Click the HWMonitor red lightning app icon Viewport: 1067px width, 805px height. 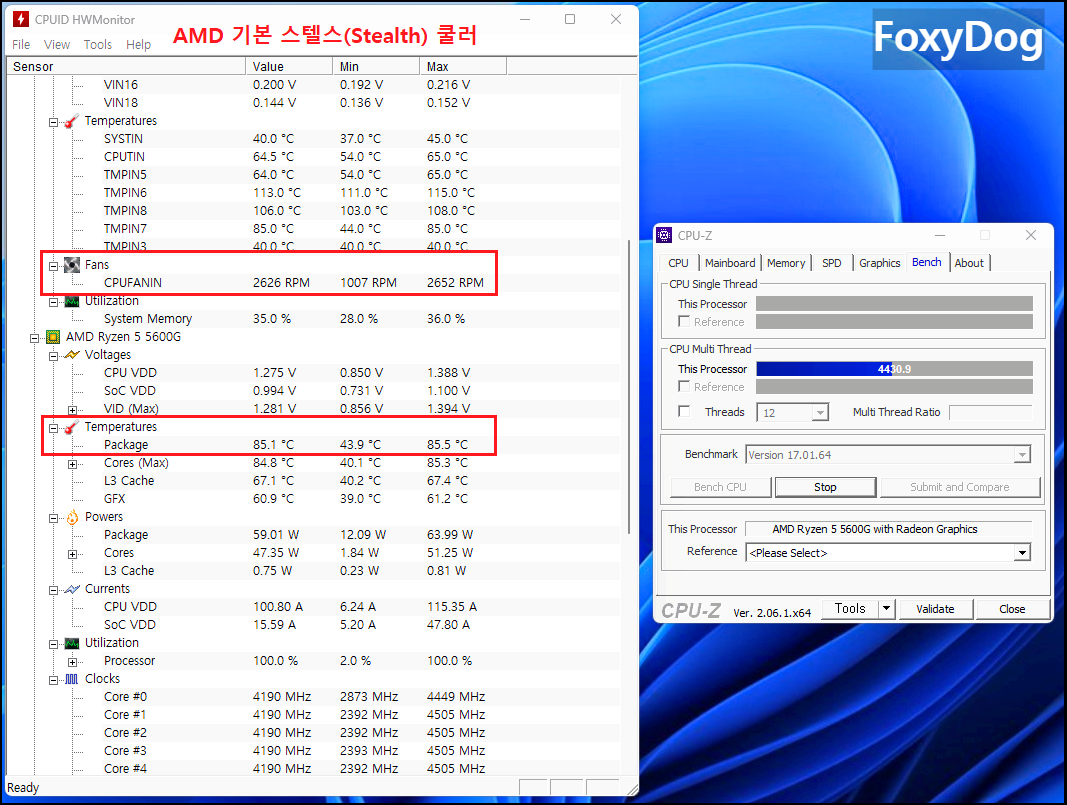pos(21,19)
